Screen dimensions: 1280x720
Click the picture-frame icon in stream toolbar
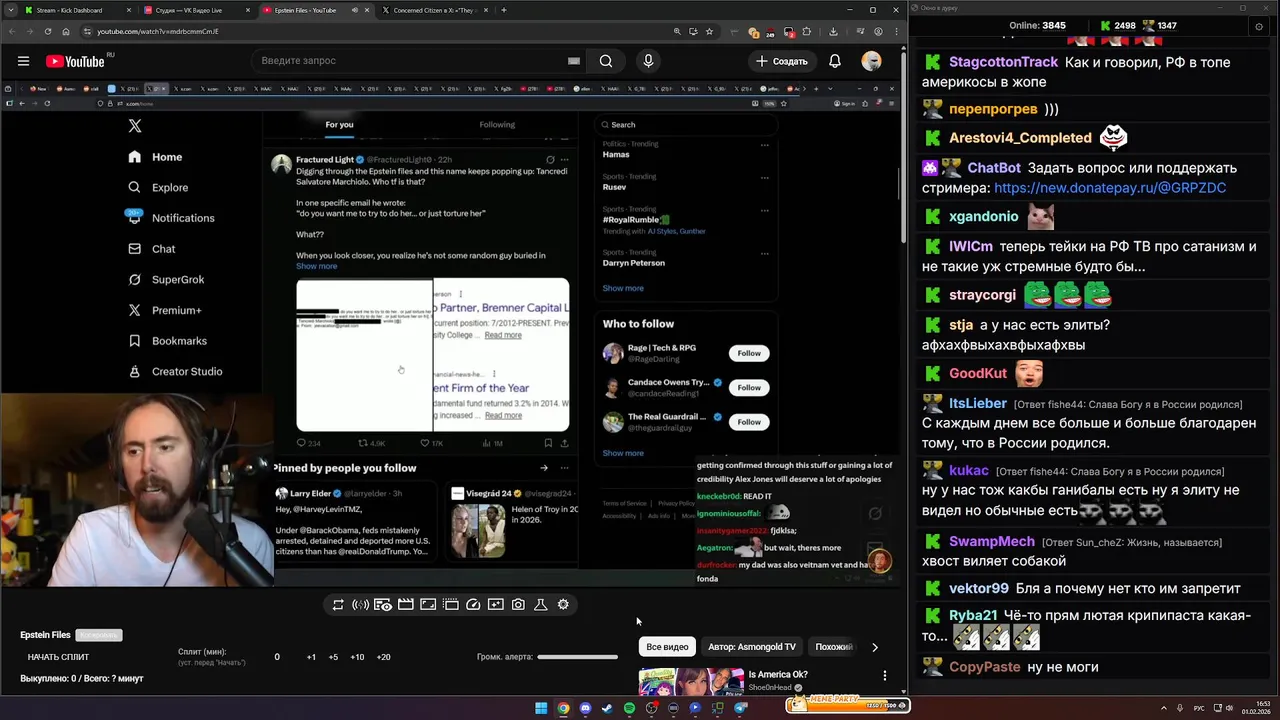click(x=428, y=605)
